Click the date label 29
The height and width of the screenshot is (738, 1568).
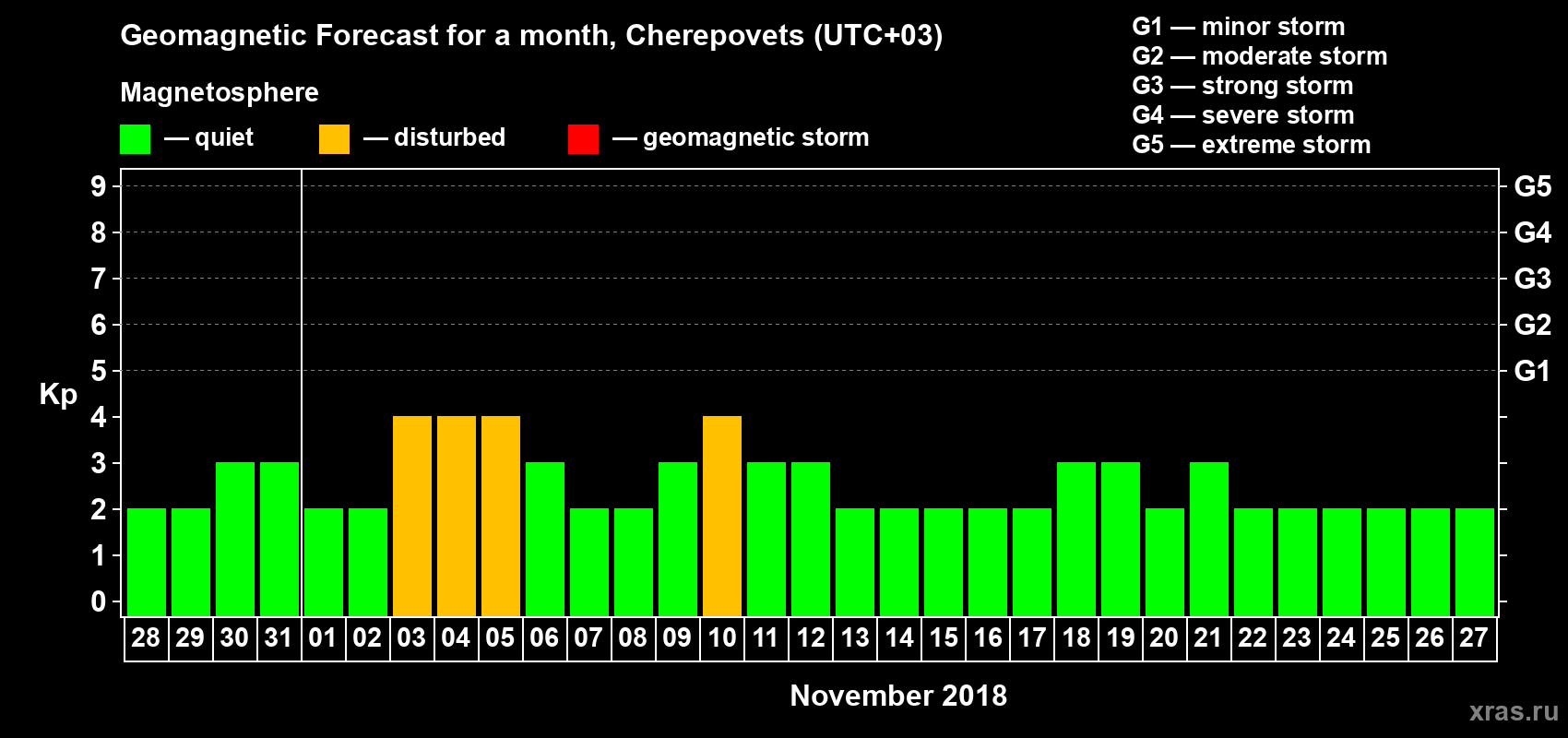190,637
